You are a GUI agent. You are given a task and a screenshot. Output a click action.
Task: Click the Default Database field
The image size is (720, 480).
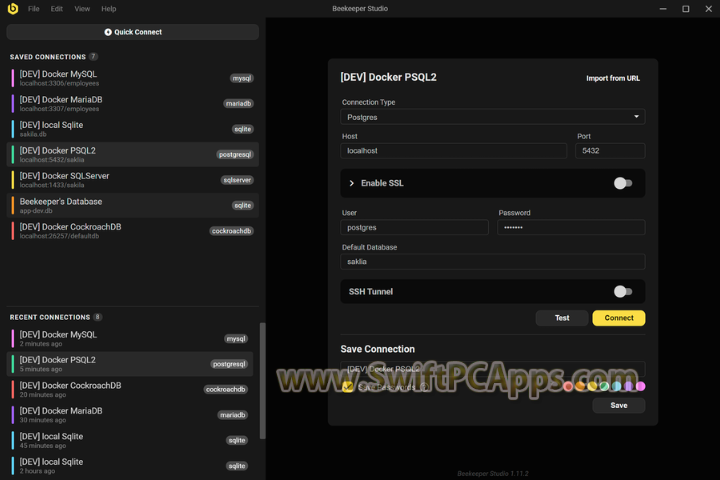tap(493, 262)
